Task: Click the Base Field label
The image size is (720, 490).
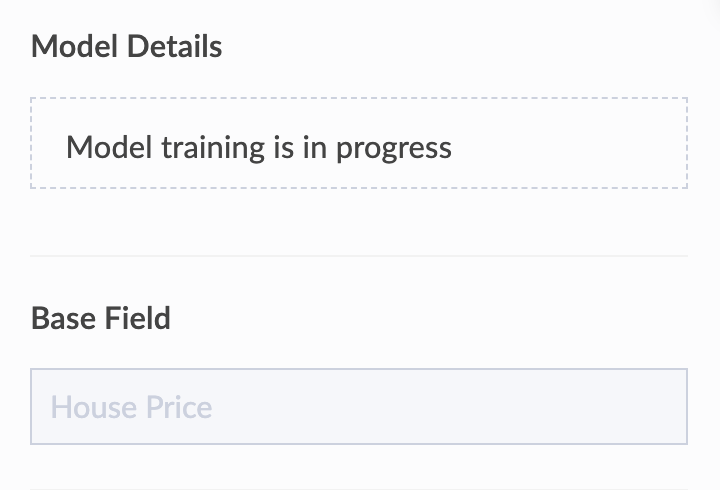Action: [101, 319]
